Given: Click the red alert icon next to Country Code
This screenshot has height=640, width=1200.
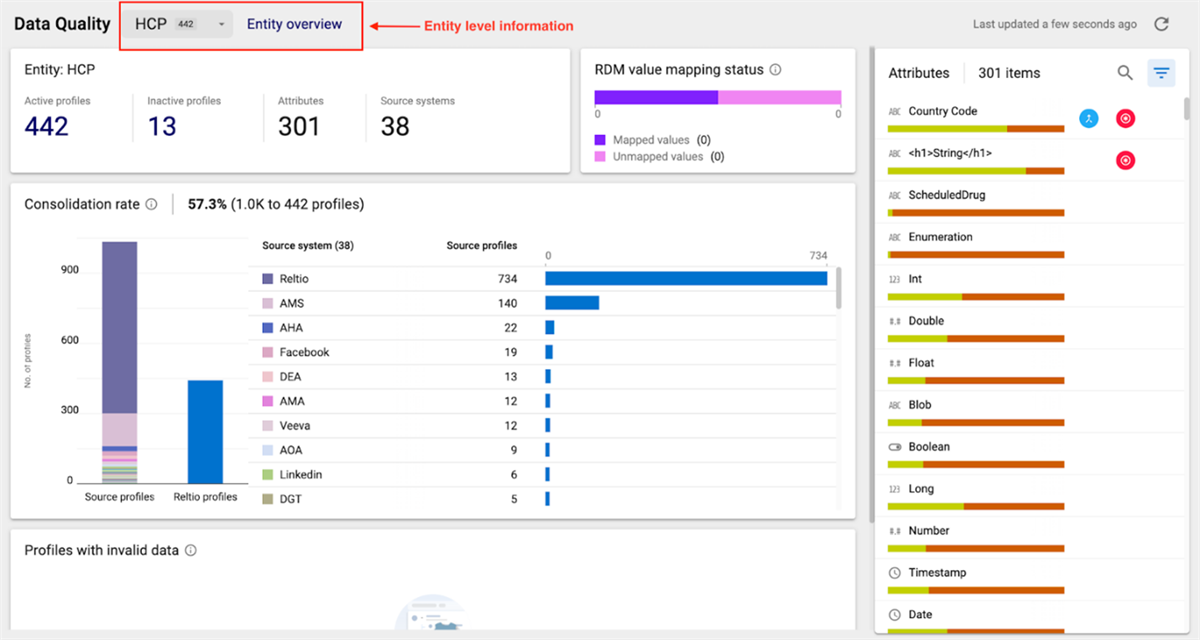Looking at the screenshot, I should pyautogui.click(x=1125, y=118).
